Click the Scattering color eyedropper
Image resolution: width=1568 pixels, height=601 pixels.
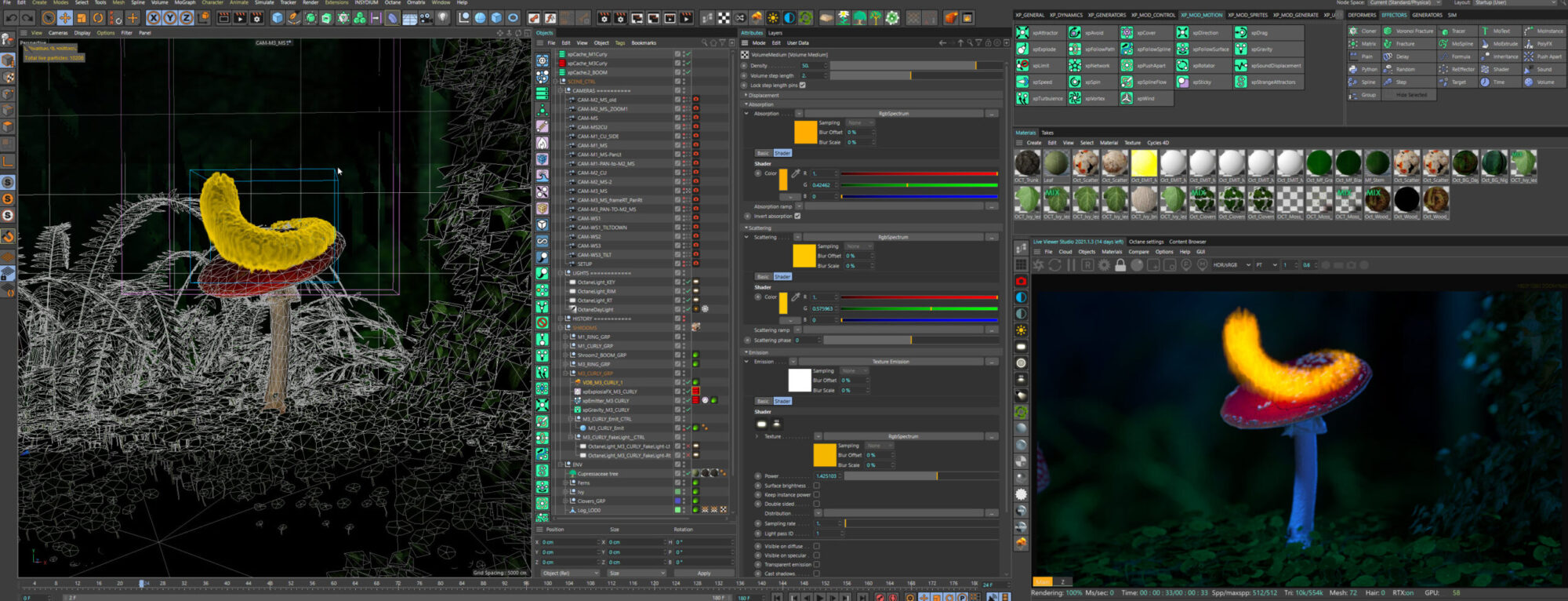(x=795, y=297)
